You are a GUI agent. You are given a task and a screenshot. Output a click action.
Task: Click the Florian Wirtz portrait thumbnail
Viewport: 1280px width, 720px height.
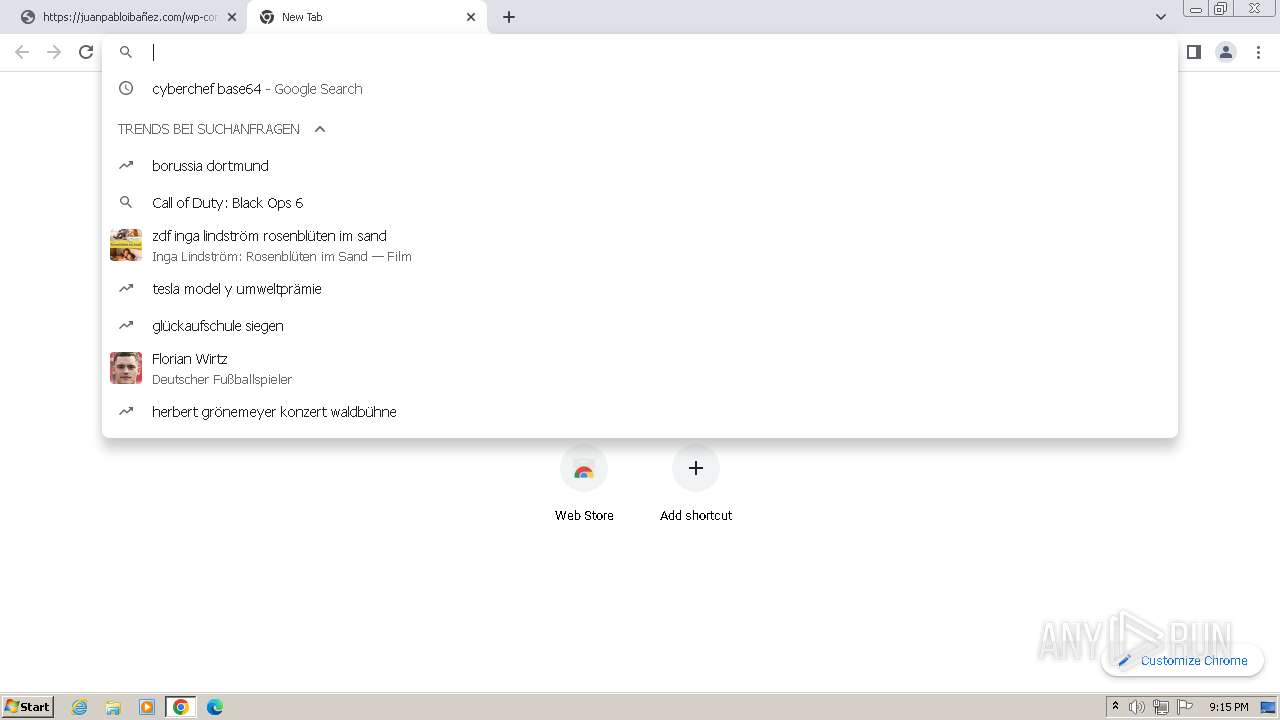(x=126, y=368)
